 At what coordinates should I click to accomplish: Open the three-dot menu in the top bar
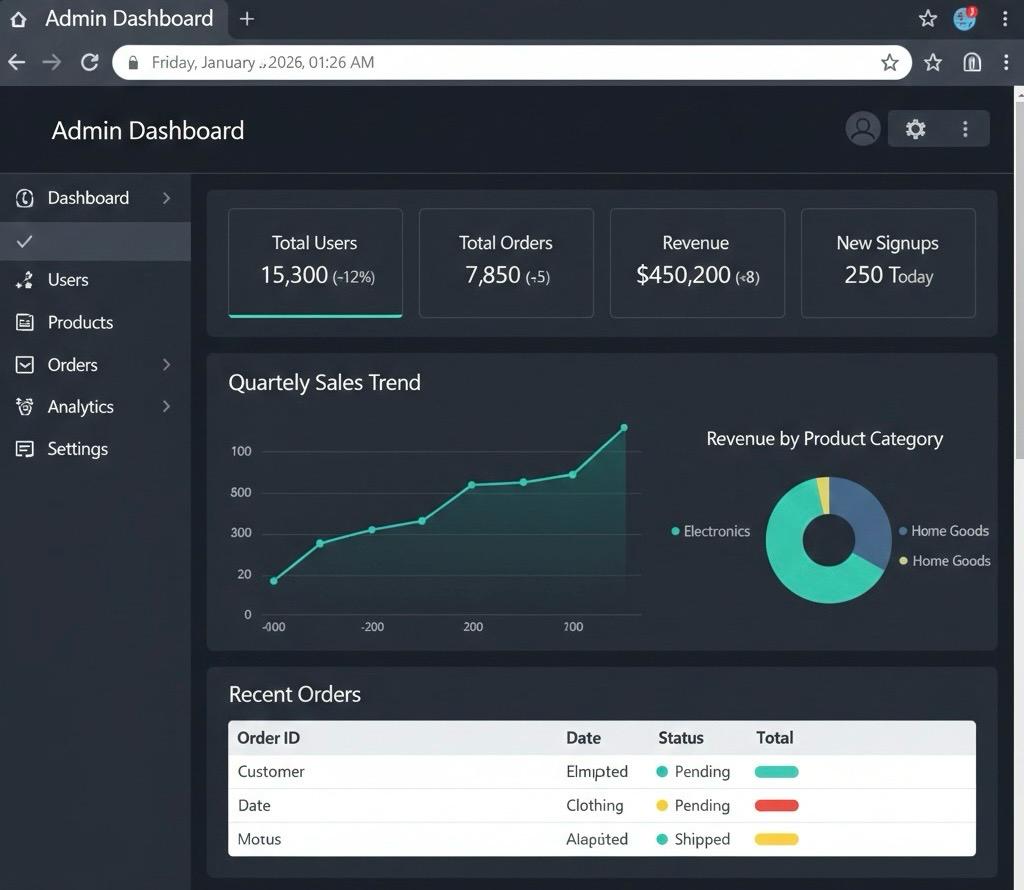tap(964, 128)
